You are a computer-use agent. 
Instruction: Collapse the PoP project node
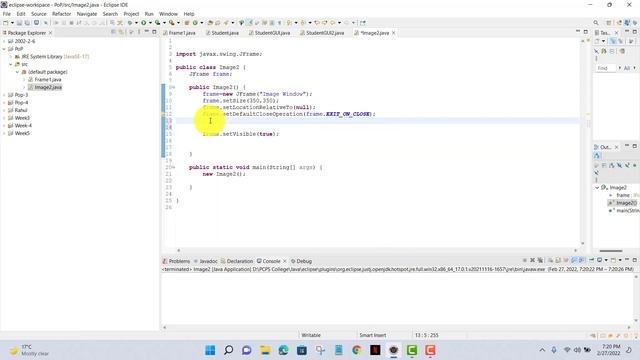[4, 49]
